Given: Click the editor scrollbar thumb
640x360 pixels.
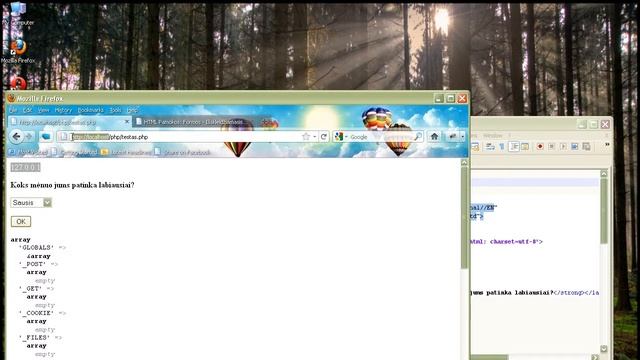Looking at the screenshot, I should pyautogui.click(x=604, y=211).
